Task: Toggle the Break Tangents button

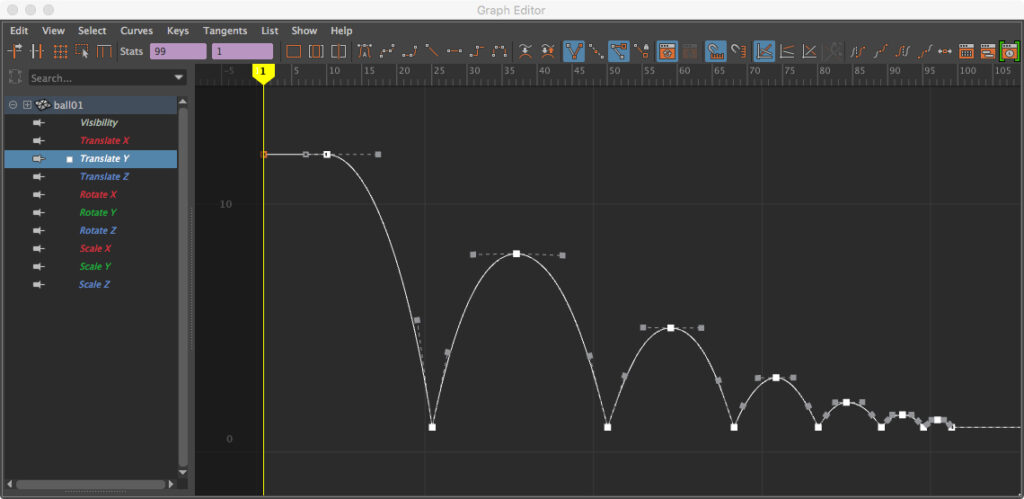Action: pos(574,50)
